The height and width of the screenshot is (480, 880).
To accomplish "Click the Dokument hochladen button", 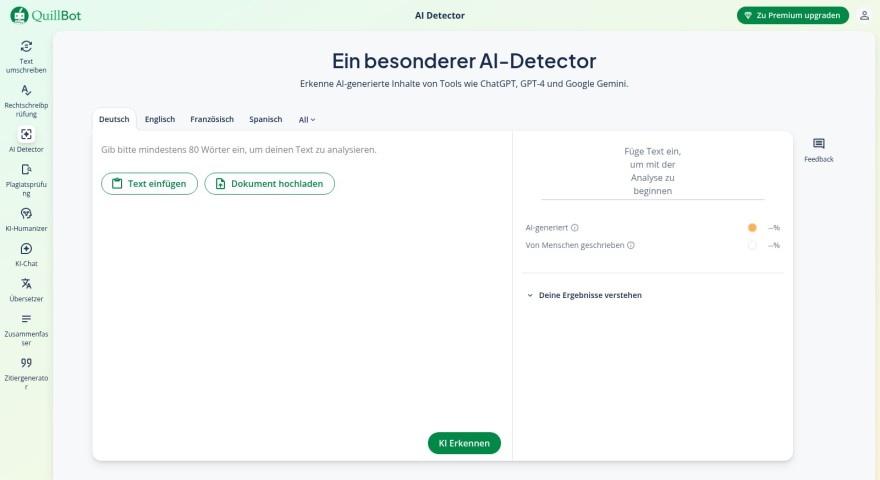I will 269,184.
